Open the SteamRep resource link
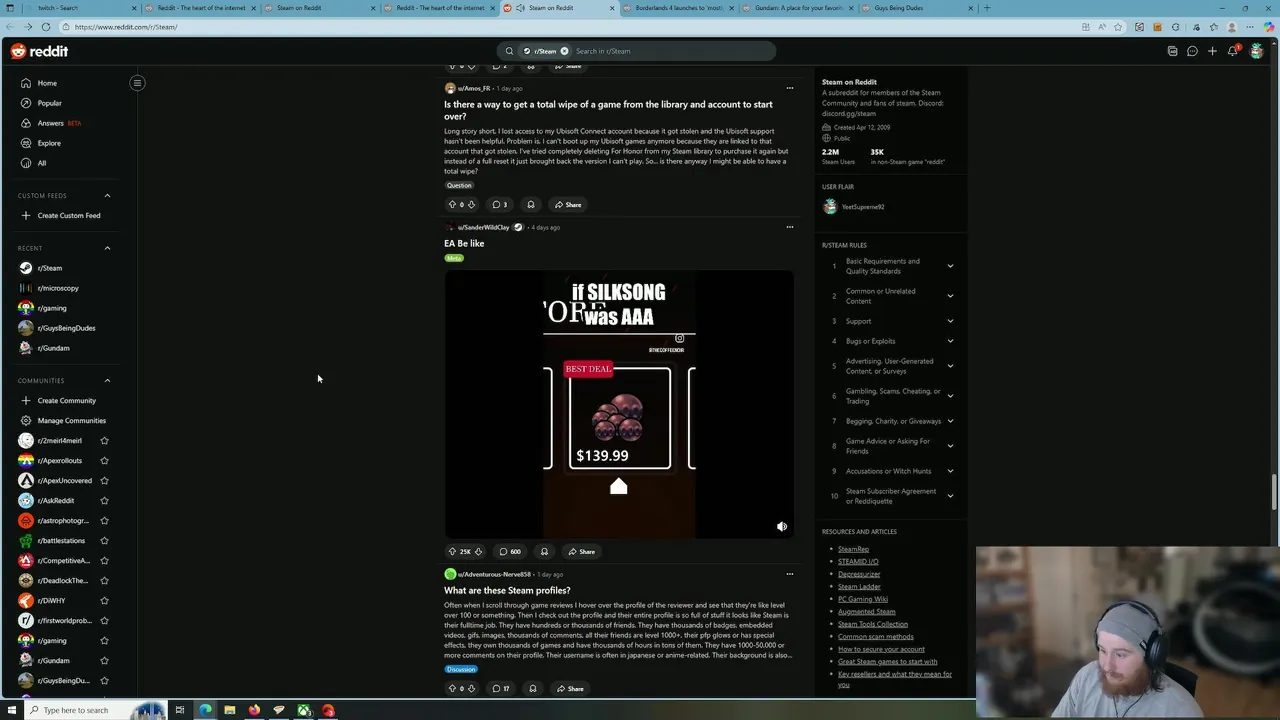The image size is (1280, 720). 853,549
